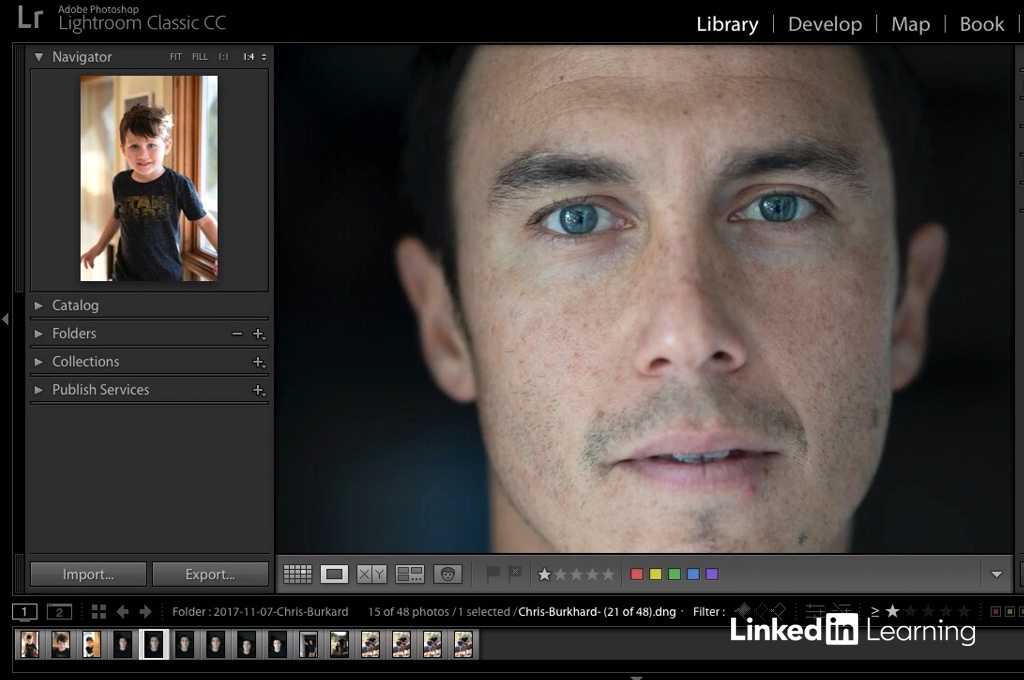Click the filmstrip grid shortcut icon
The width and height of the screenshot is (1024, 680).
click(98, 611)
